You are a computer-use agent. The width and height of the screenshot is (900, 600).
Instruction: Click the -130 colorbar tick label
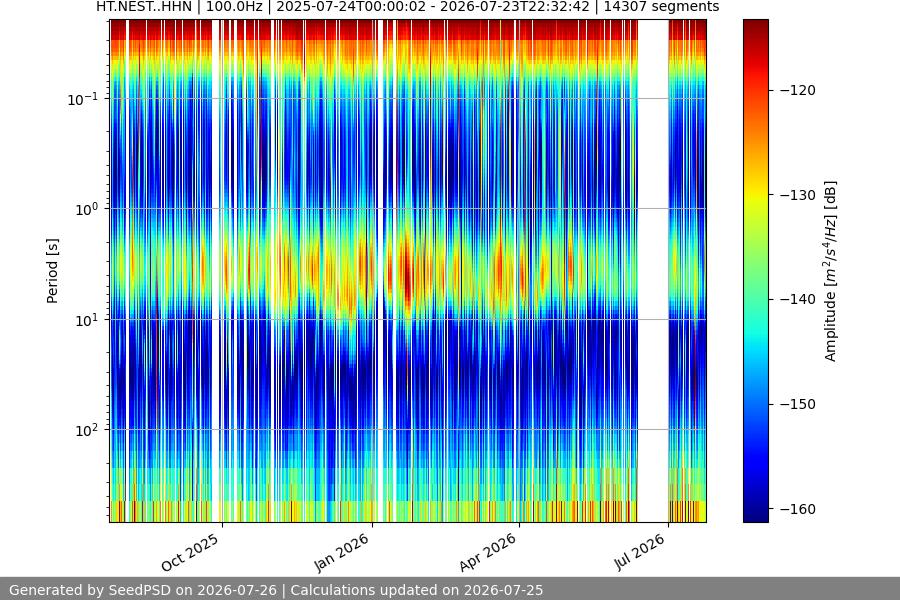[x=798, y=195]
